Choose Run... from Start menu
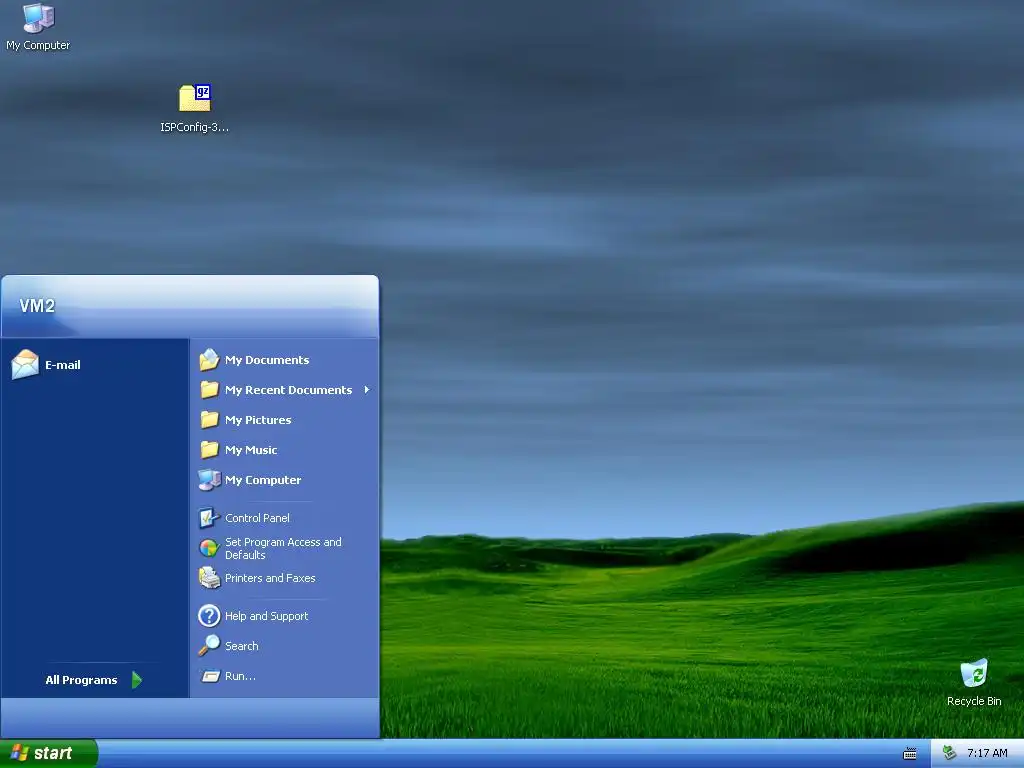This screenshot has width=1024, height=768. click(240, 676)
